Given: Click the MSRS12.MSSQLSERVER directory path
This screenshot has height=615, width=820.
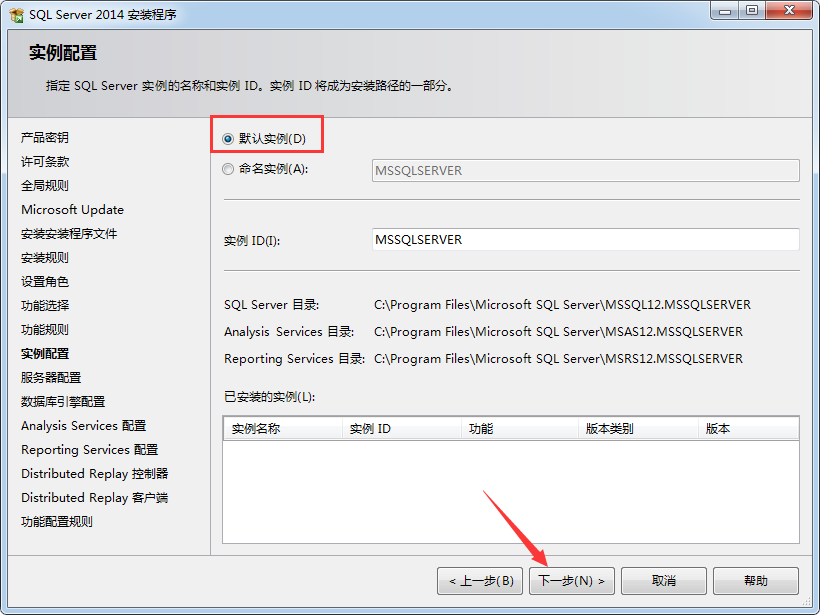Looking at the screenshot, I should [x=559, y=359].
